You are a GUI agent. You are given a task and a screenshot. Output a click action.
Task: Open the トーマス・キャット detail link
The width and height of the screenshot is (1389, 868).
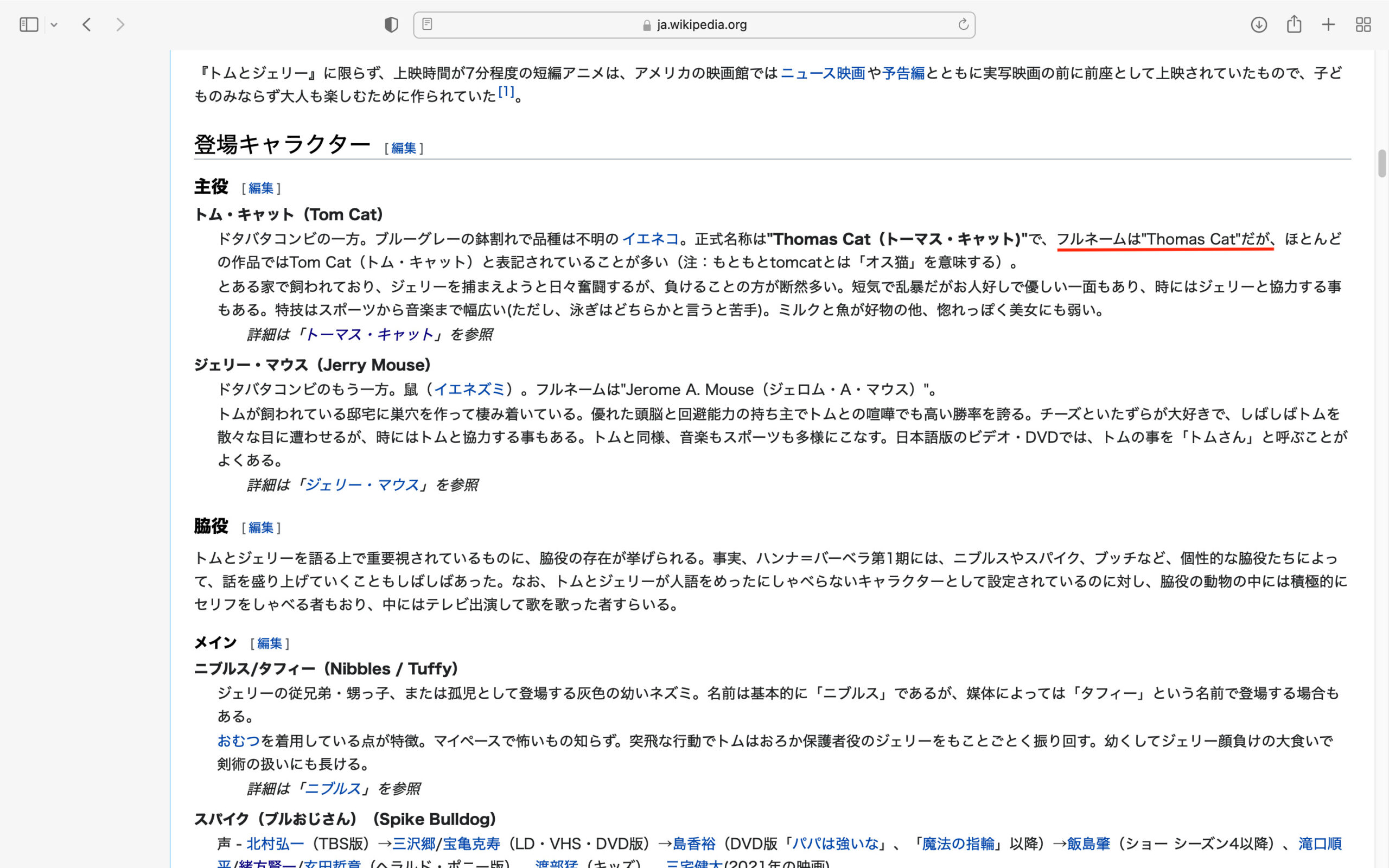point(369,334)
